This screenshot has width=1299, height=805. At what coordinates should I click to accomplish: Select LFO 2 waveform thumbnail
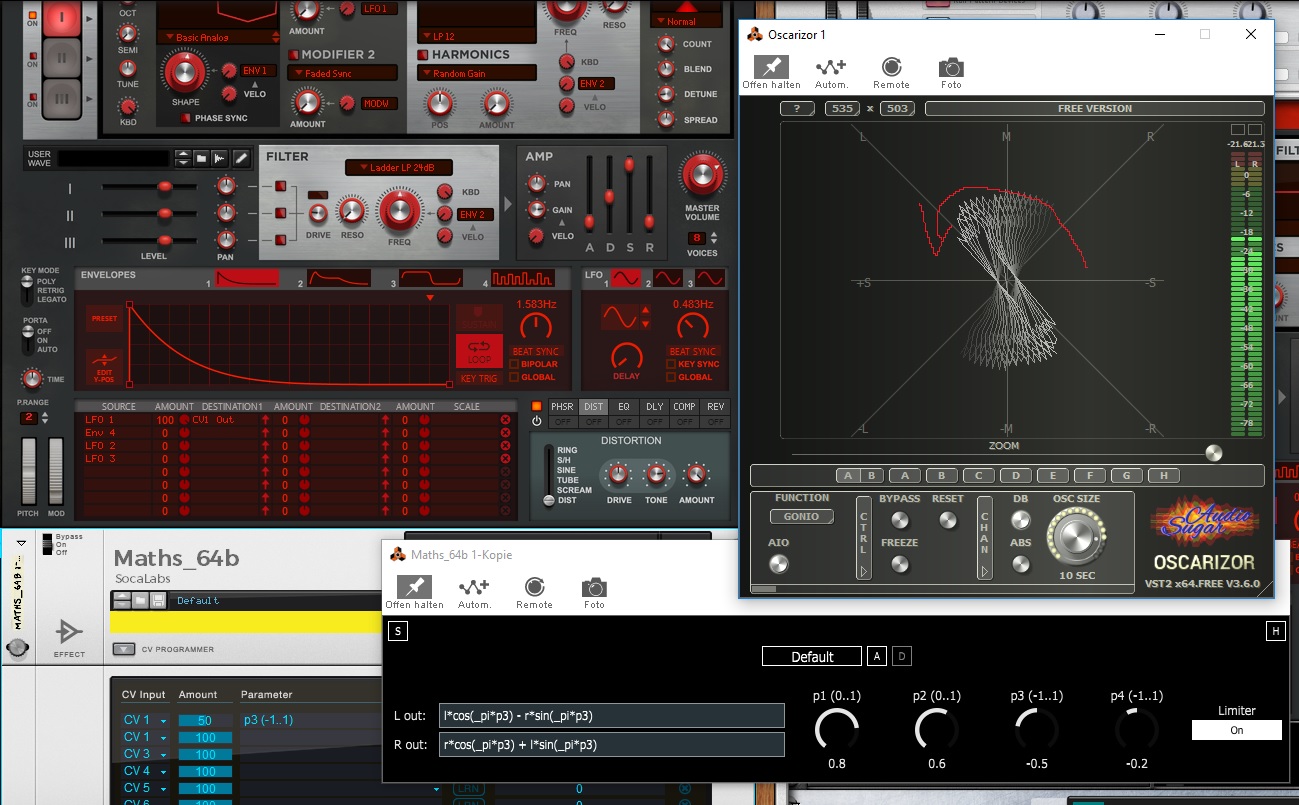click(668, 278)
